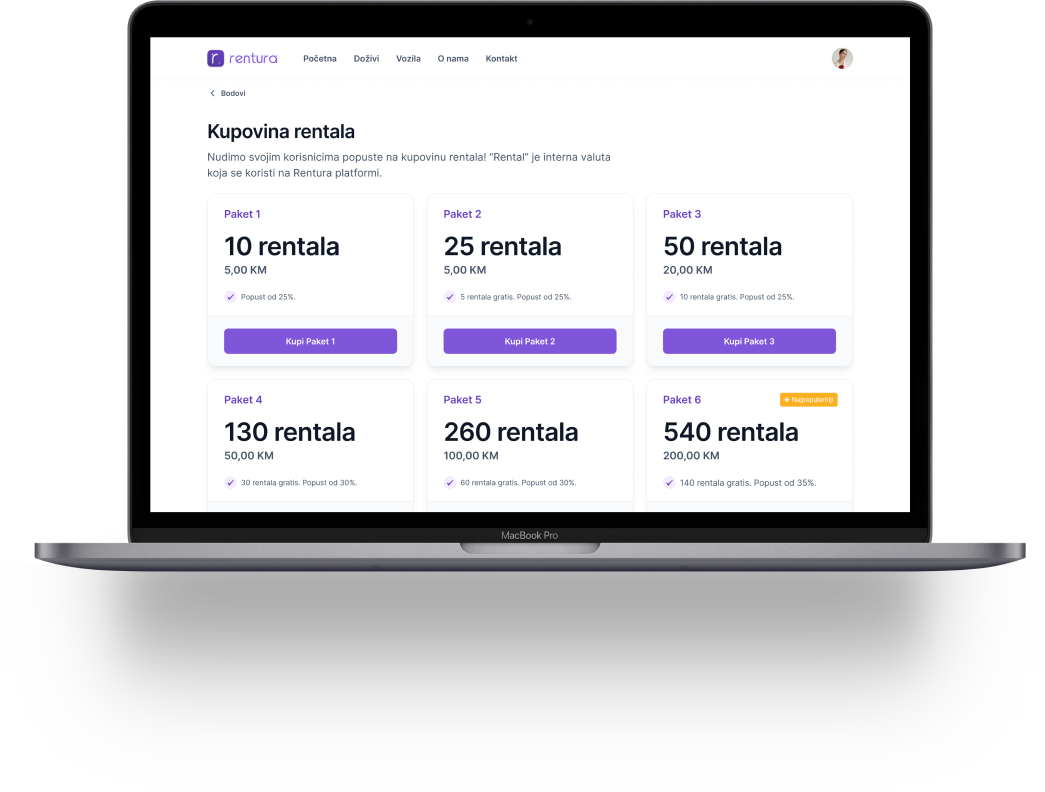
Task: Click the 540 rentala package heading
Action: (730, 432)
